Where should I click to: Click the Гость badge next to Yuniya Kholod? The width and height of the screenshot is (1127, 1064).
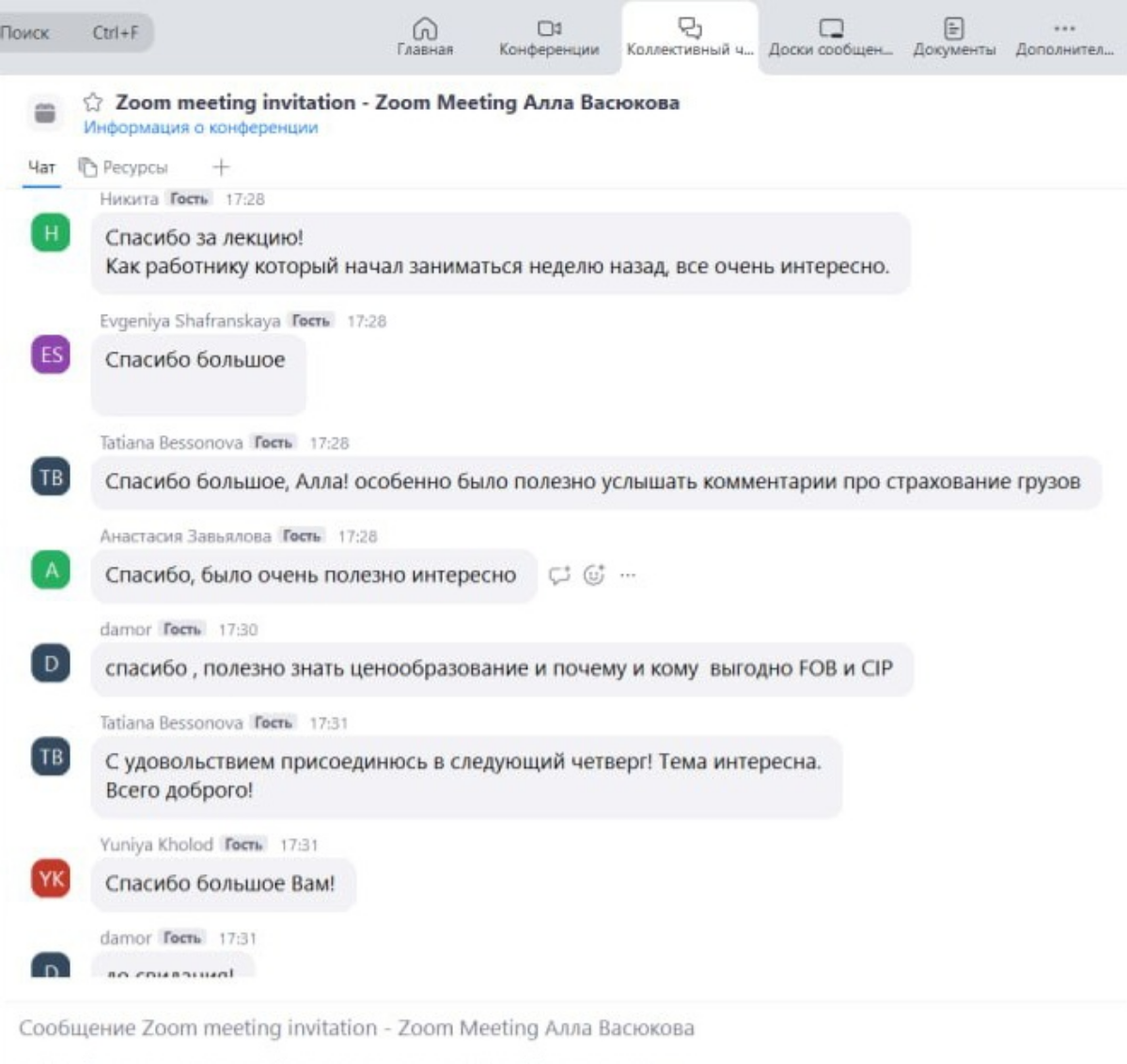[243, 845]
